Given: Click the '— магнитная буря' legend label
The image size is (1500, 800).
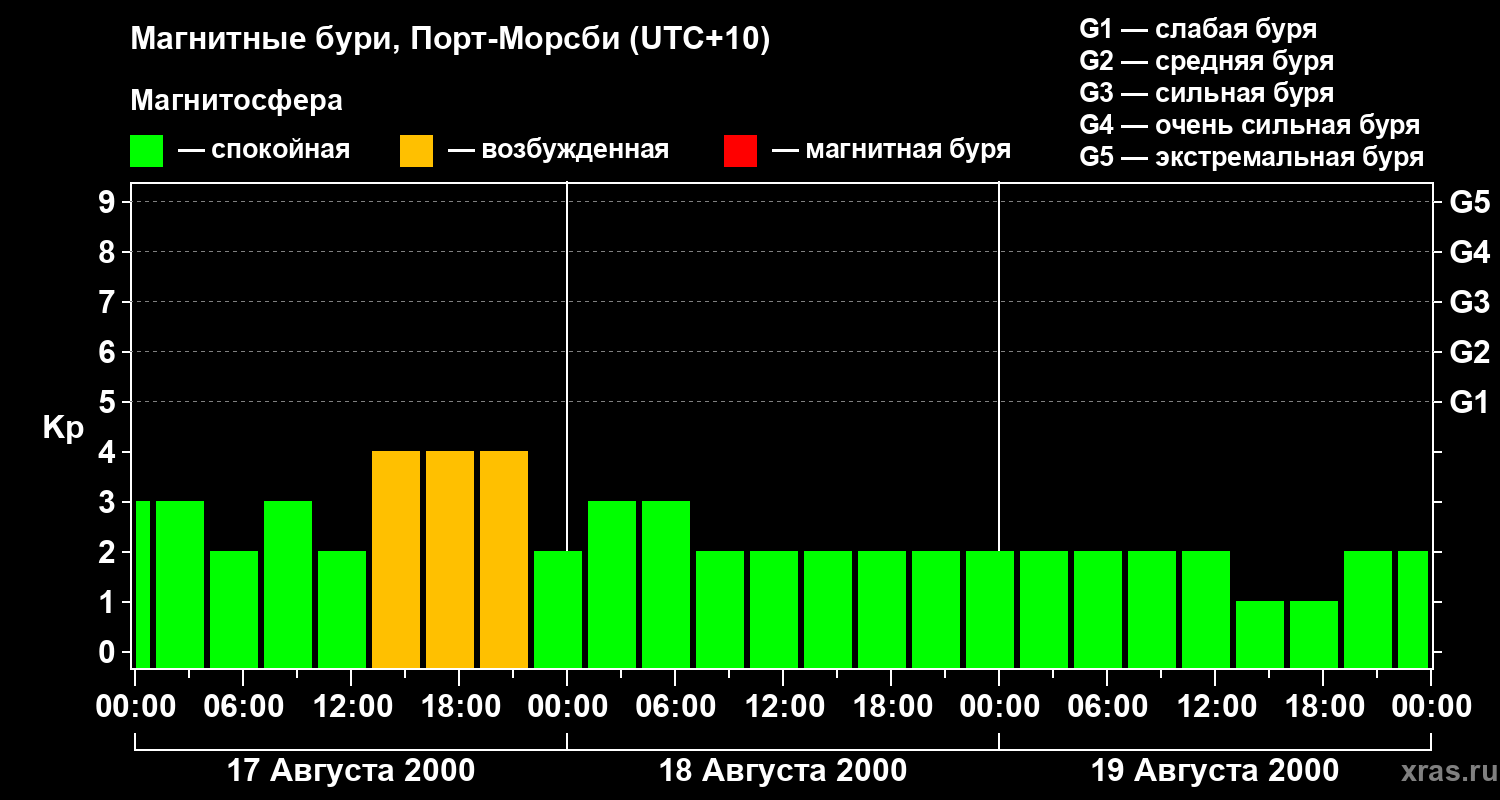Looking at the screenshot, I should coord(891,150).
